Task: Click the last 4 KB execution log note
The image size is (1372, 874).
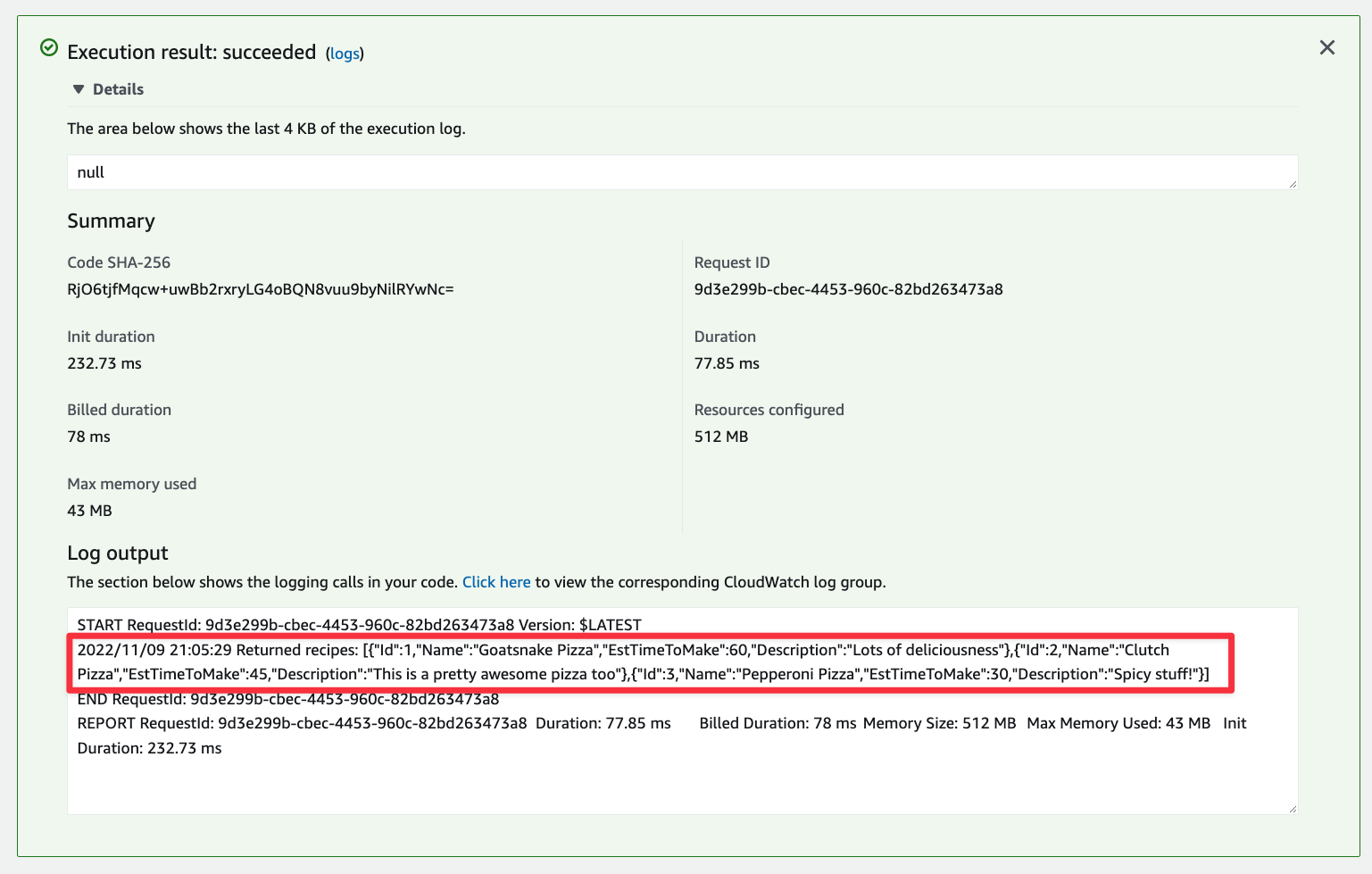Action: pyautogui.click(x=266, y=129)
